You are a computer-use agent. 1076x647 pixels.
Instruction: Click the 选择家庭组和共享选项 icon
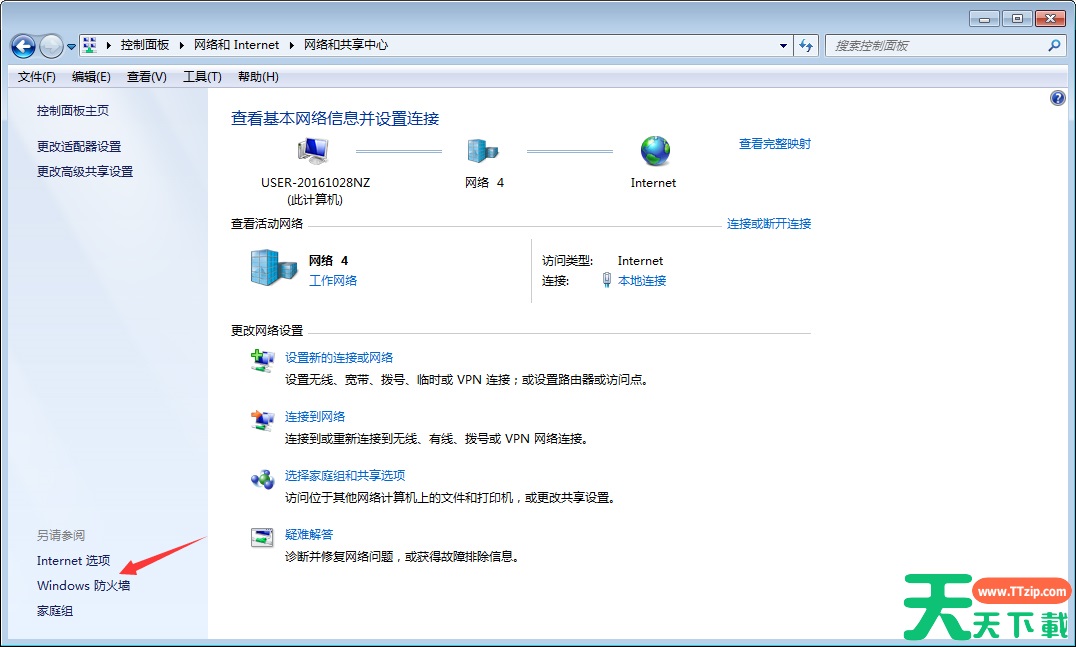point(262,479)
